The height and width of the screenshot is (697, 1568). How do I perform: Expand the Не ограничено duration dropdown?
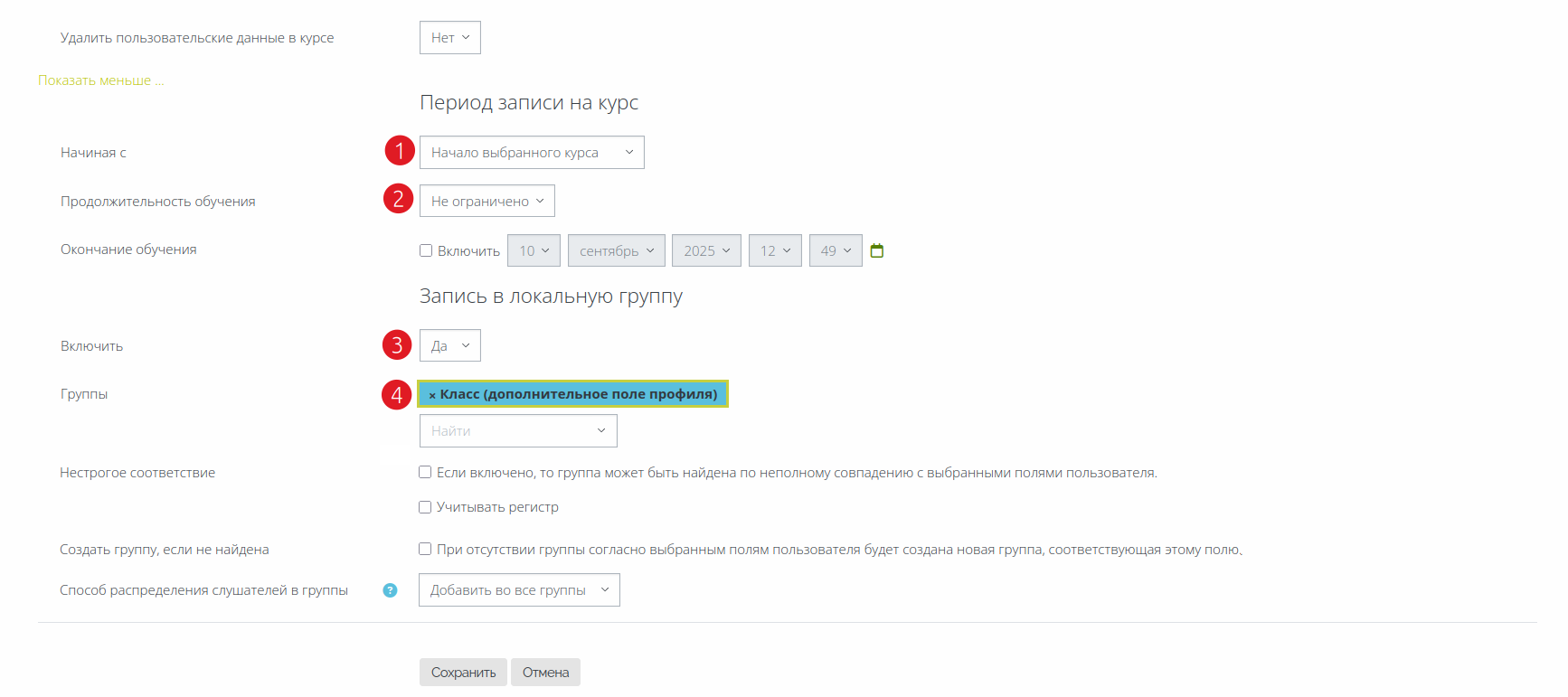pos(486,201)
